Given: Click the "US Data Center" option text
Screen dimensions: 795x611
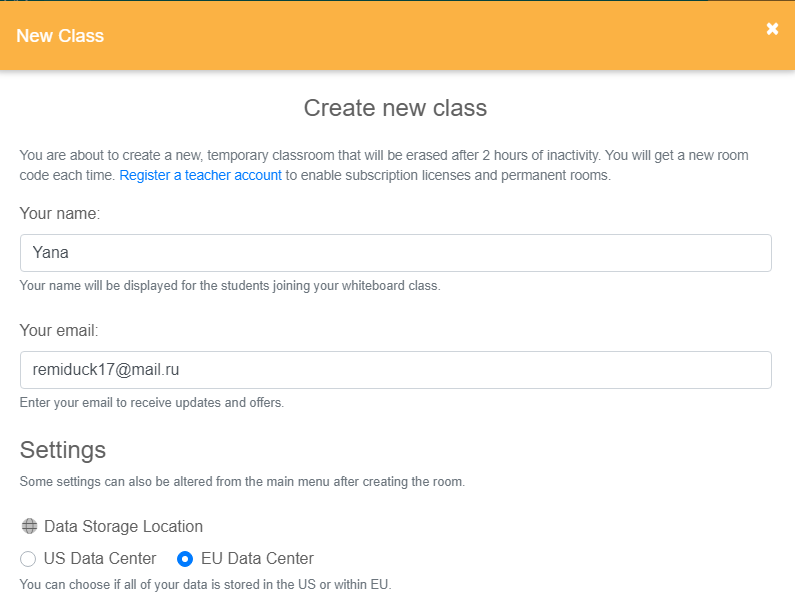Looking at the screenshot, I should (x=100, y=558).
